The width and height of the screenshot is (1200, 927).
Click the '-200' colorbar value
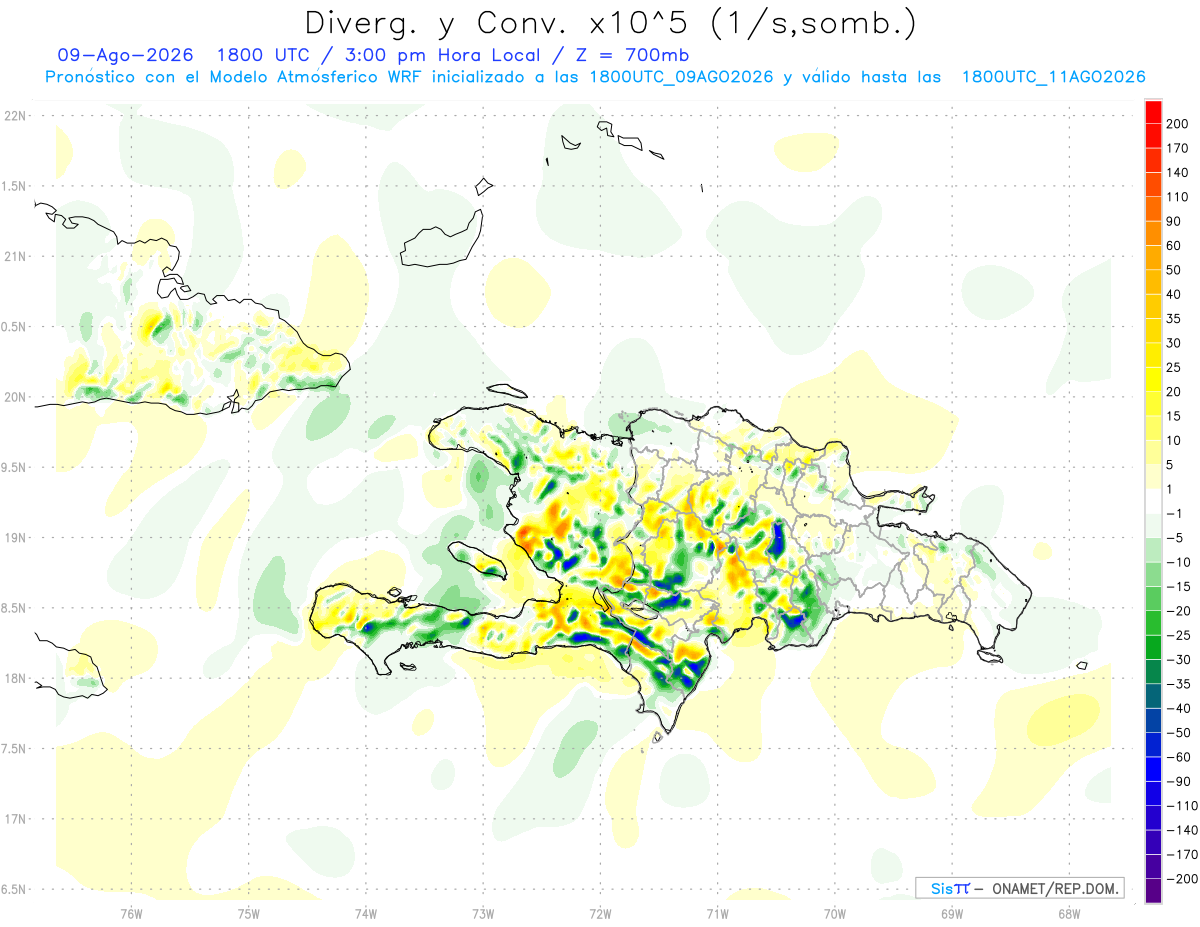[x=1181, y=879]
